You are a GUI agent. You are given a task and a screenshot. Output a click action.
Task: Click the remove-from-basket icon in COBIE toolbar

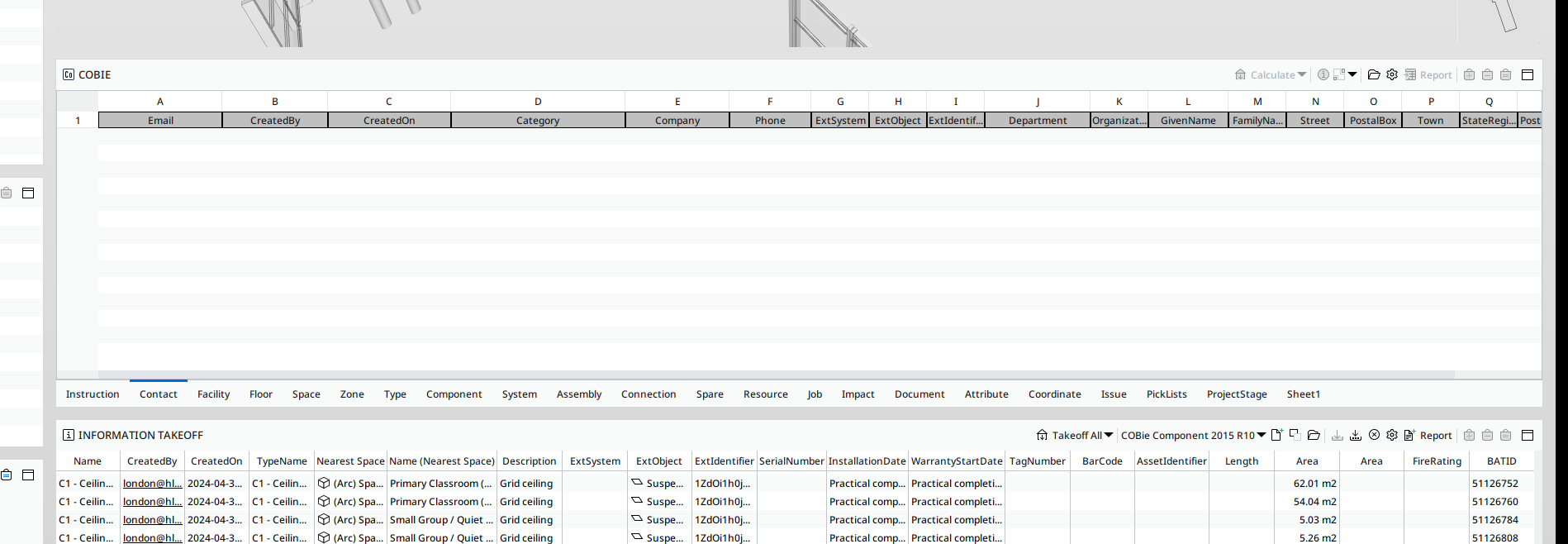coord(1487,74)
